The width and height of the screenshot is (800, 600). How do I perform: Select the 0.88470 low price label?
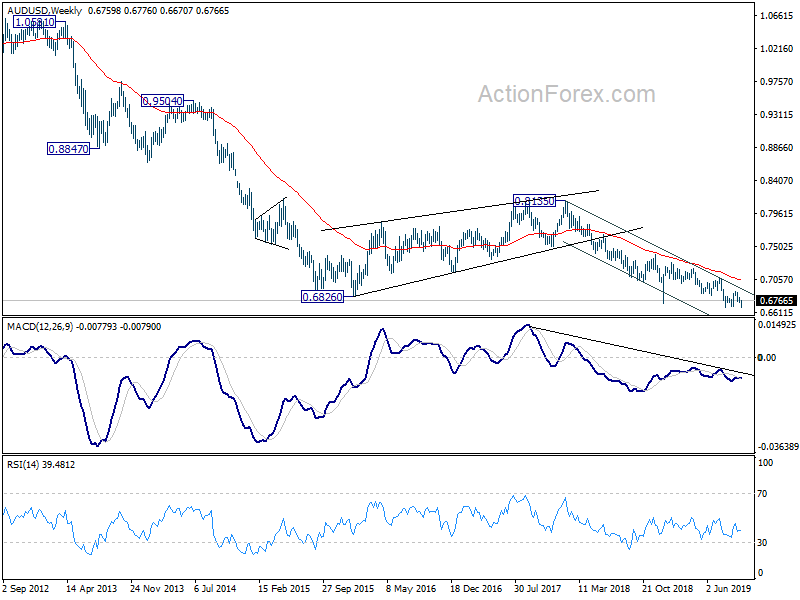(x=68, y=149)
